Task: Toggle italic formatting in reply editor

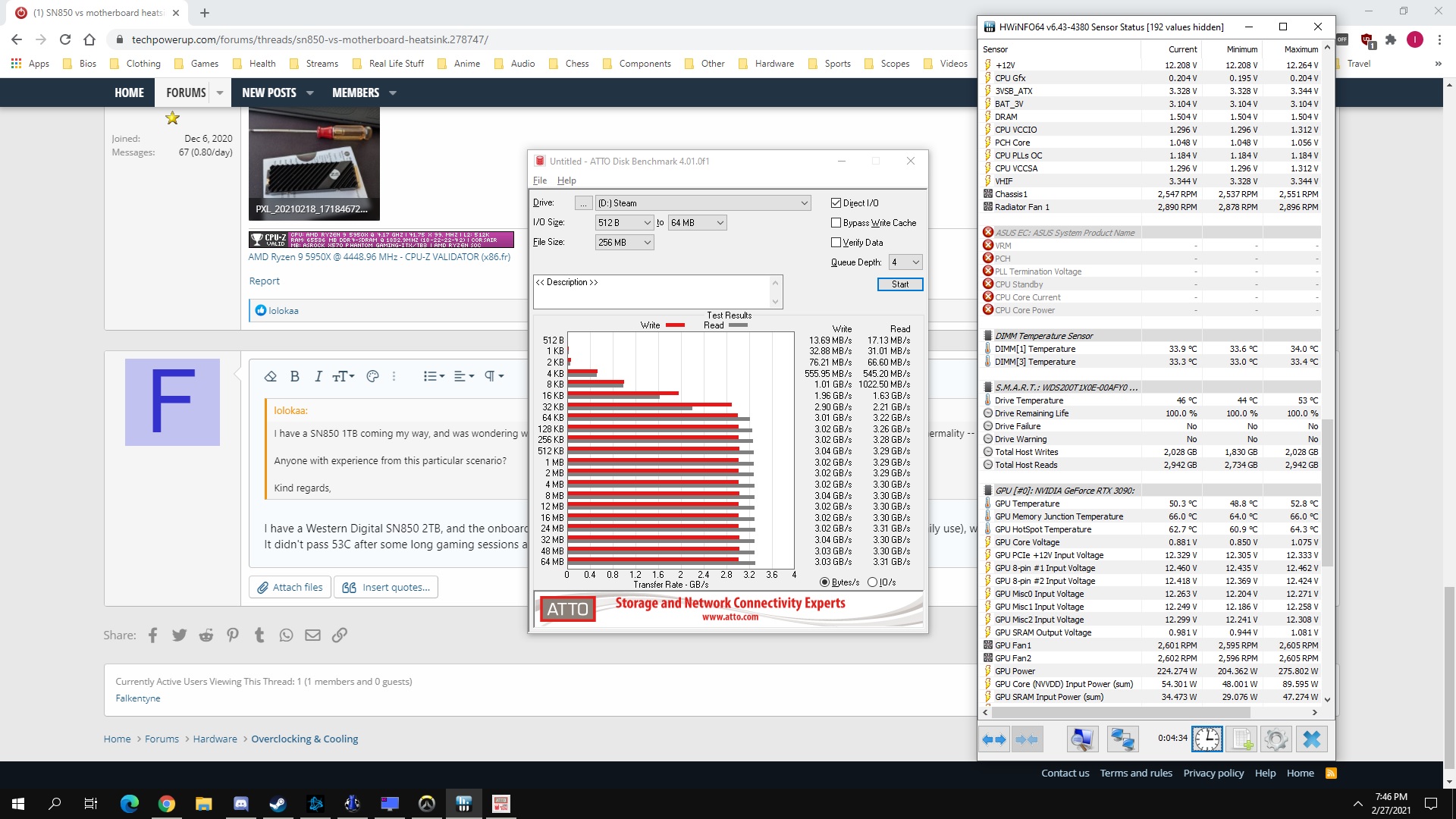Action: [x=318, y=376]
